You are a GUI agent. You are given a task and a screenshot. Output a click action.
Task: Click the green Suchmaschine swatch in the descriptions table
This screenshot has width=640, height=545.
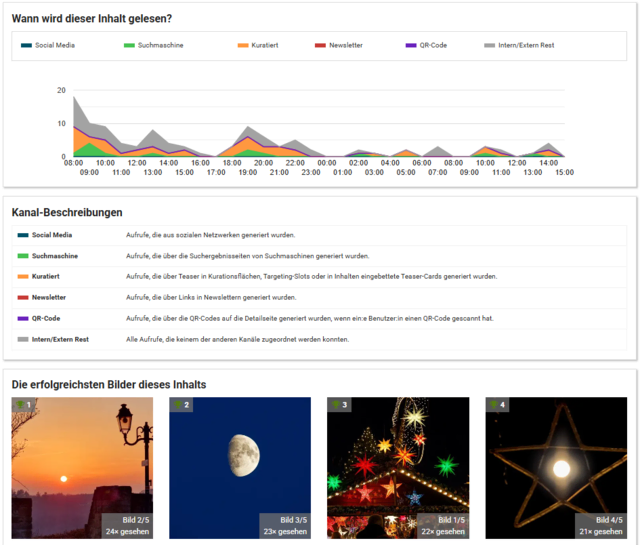[23, 256]
